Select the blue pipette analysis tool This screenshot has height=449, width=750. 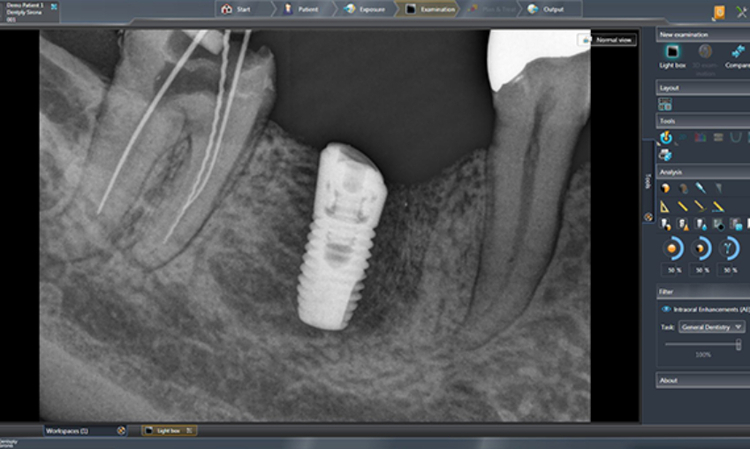click(701, 188)
